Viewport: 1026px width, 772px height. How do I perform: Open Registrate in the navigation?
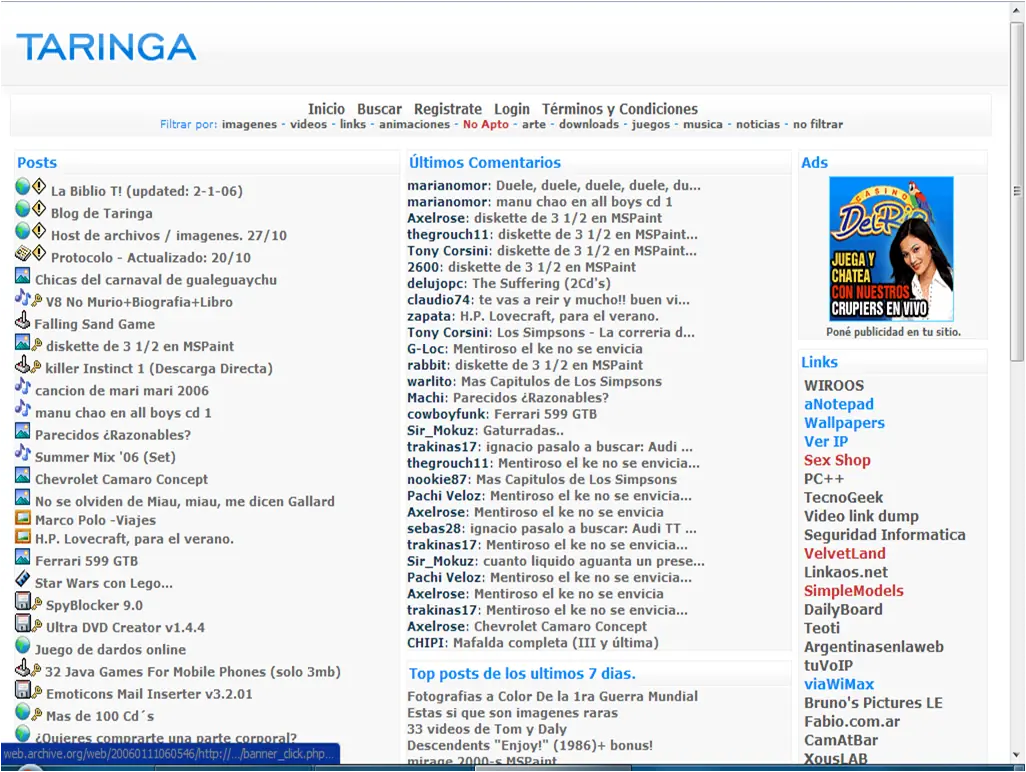tap(448, 109)
